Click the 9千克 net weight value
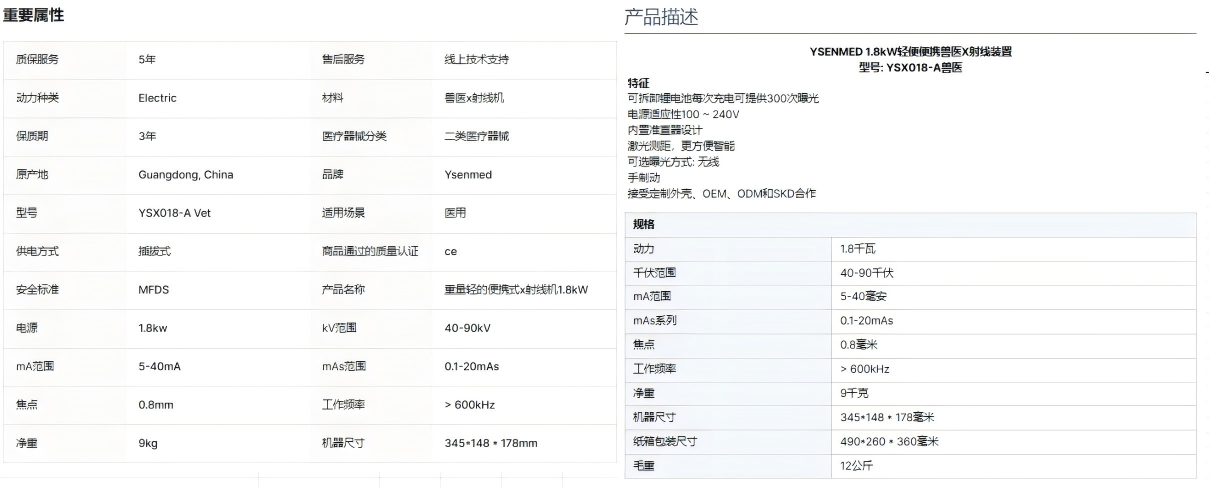Screen dimensions: 1209x488 (853, 393)
